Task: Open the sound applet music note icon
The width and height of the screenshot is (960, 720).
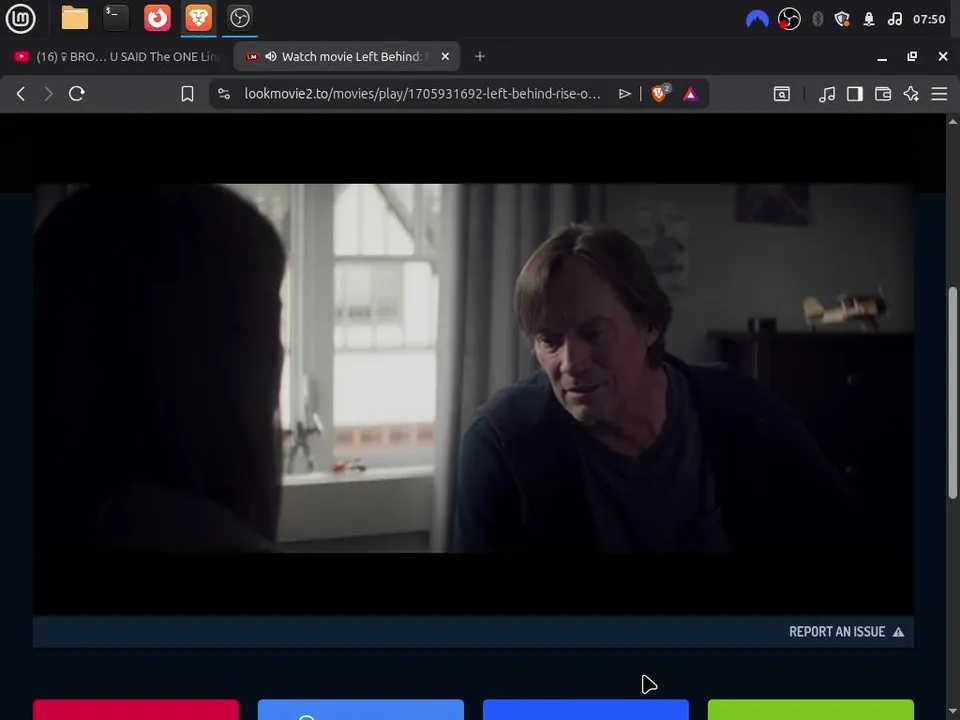Action: (894, 20)
